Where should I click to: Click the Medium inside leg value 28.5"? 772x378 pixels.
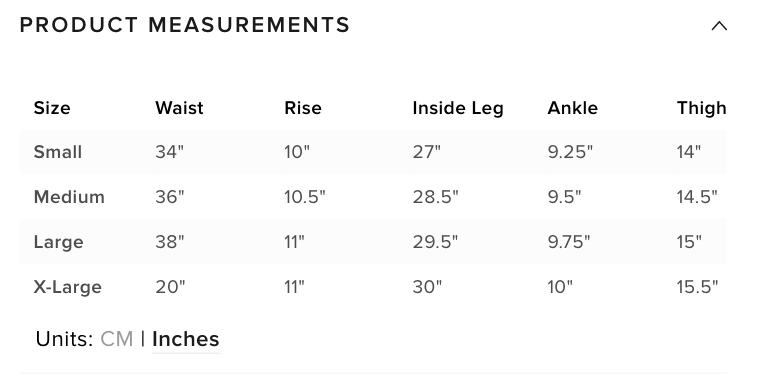coord(435,197)
